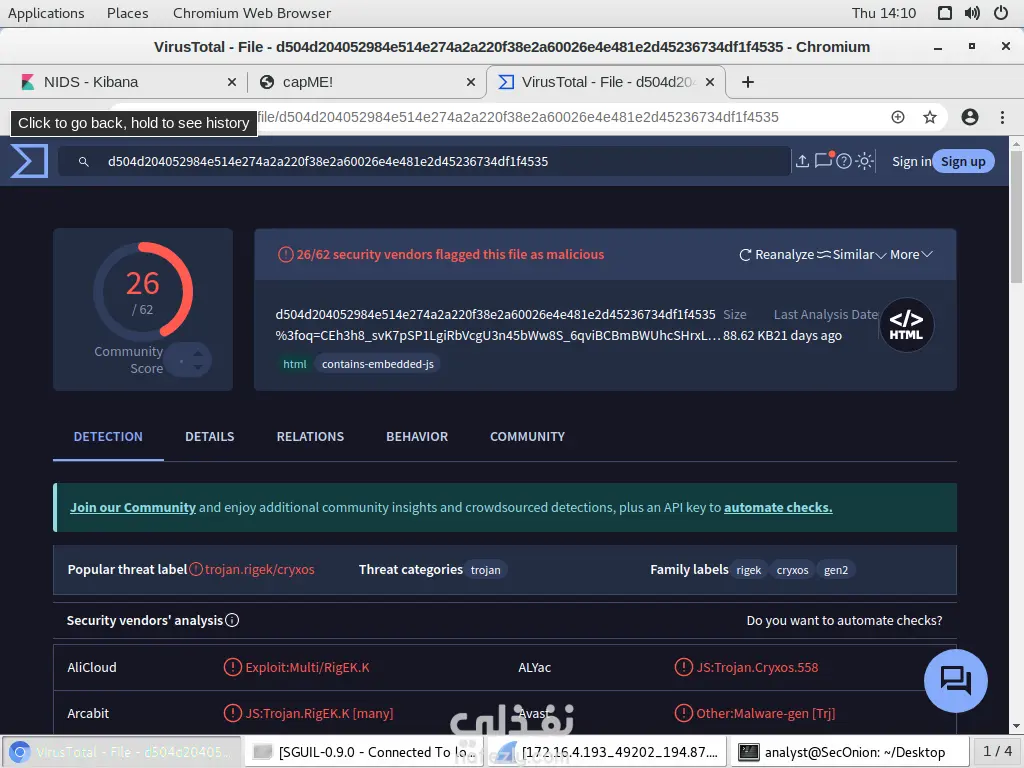Click the alert icon next to JS:Trojan.RigEK.K [many]
1024x768 pixels.
click(232, 712)
